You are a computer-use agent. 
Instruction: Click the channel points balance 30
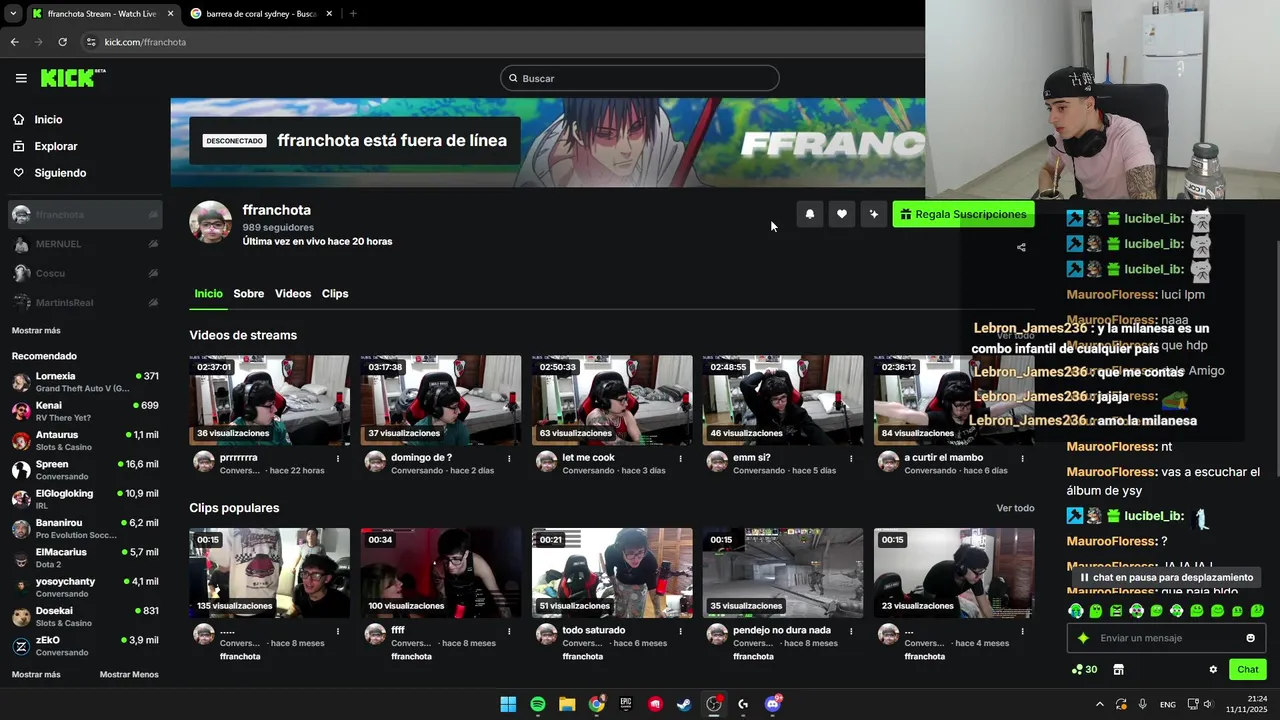1084,670
